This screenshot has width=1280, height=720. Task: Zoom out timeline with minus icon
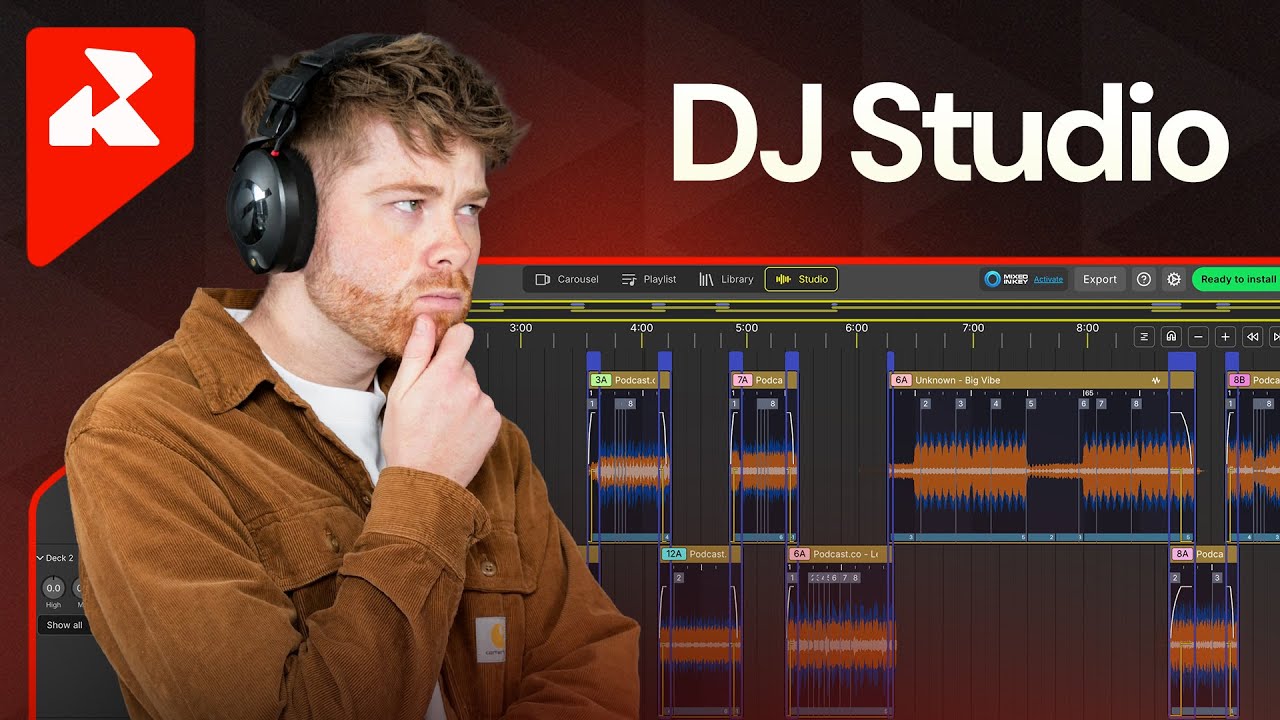(x=1198, y=337)
